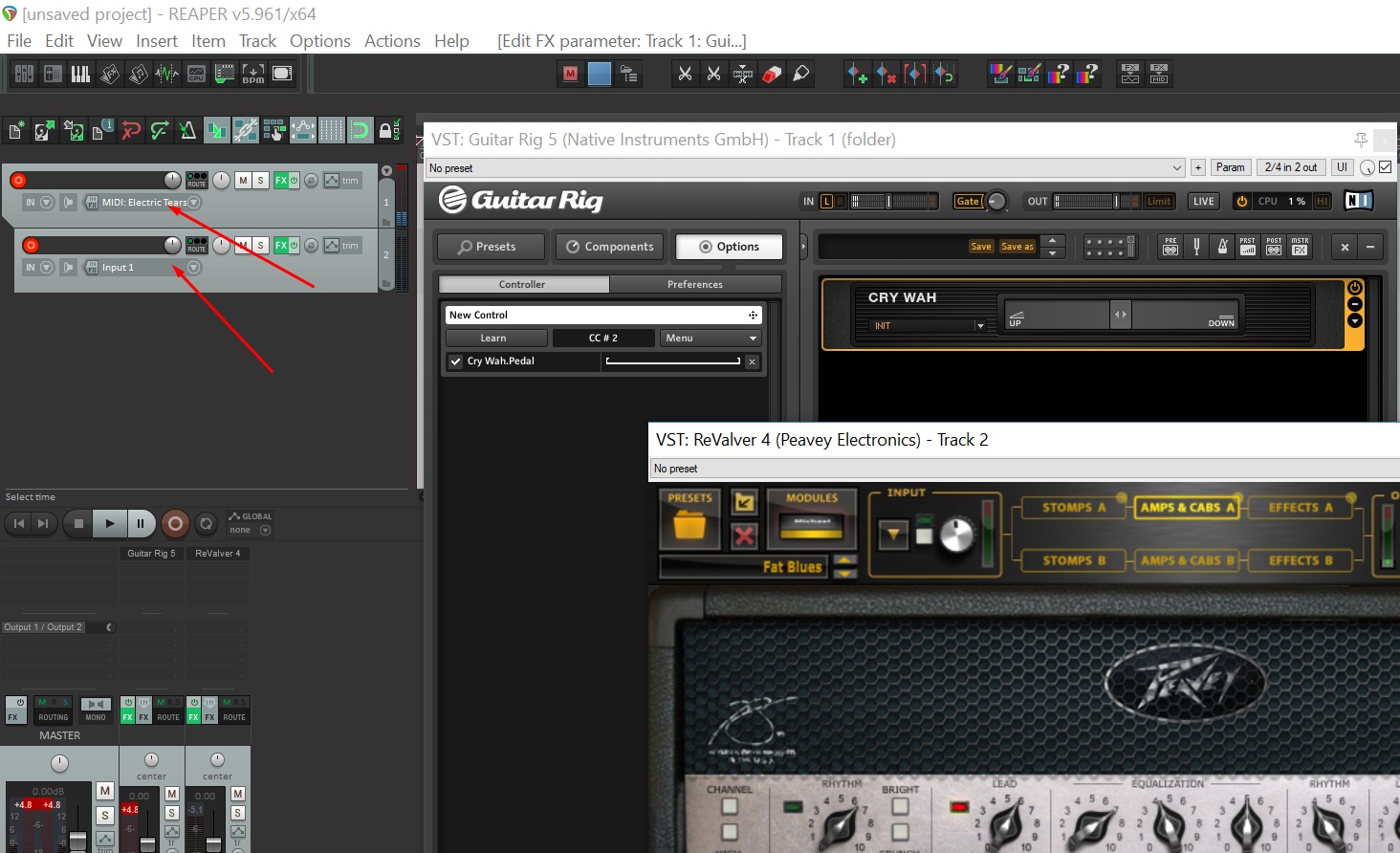
Task: Open the video window icon
Action: [282, 74]
